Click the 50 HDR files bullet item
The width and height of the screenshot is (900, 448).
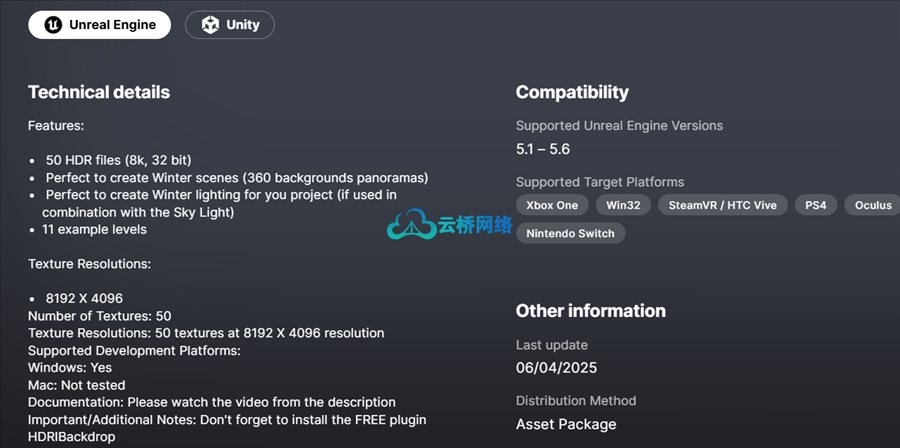click(x=118, y=160)
